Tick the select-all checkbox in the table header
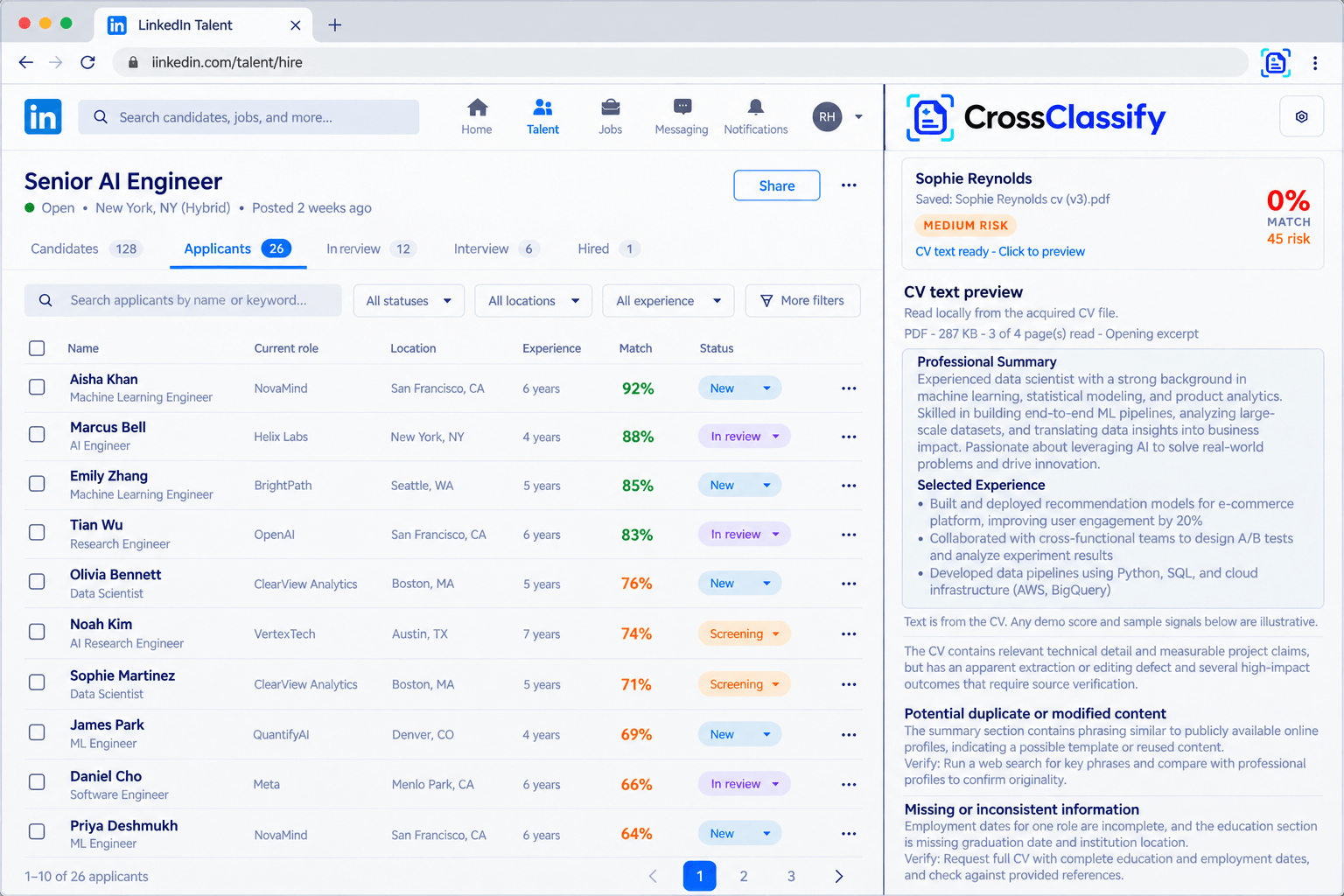Image resolution: width=1344 pixels, height=896 pixels. [x=37, y=348]
